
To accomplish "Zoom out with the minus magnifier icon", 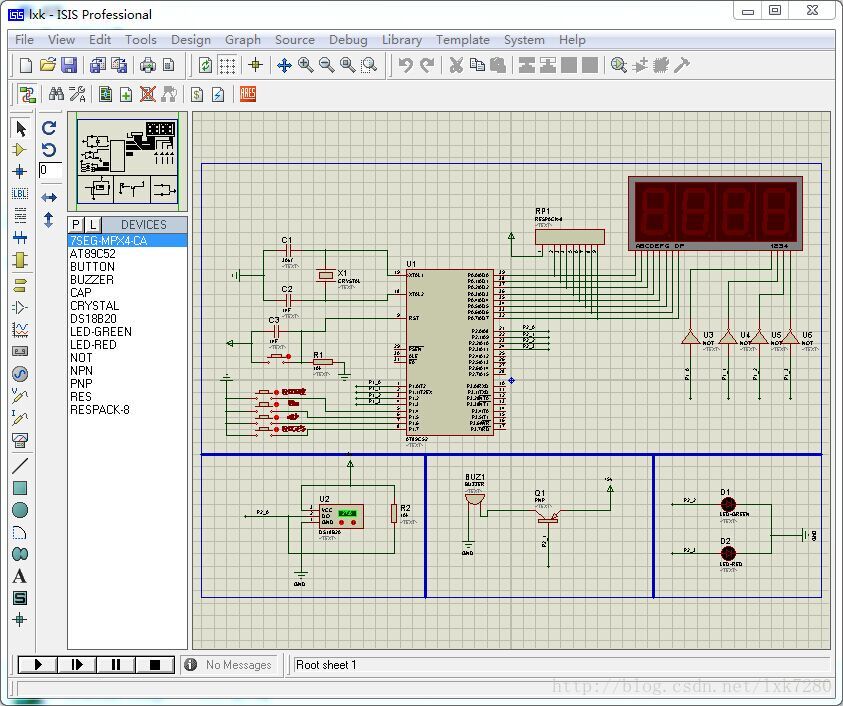I will (x=326, y=65).
